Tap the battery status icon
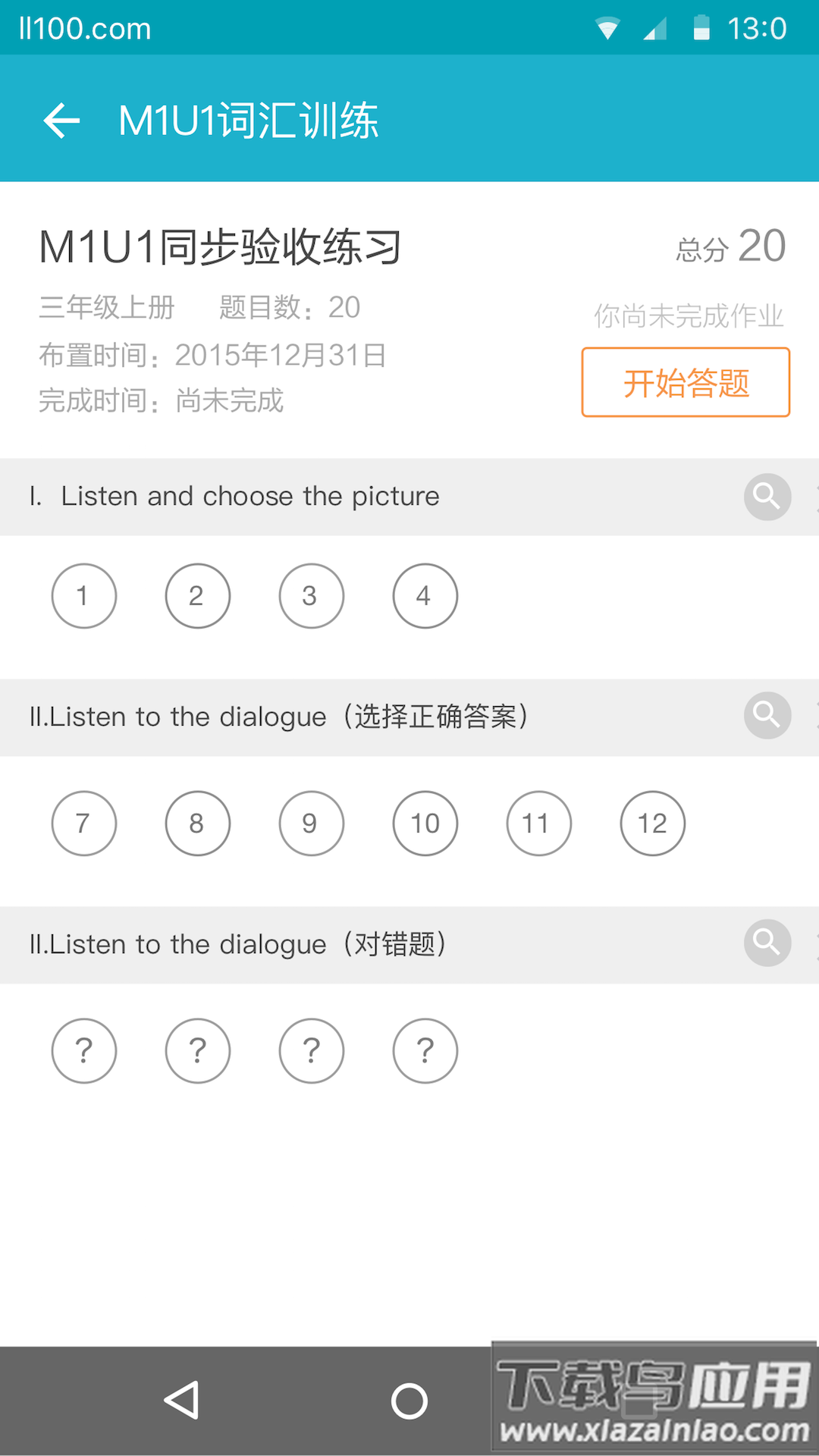819x1456 pixels. [x=701, y=28]
